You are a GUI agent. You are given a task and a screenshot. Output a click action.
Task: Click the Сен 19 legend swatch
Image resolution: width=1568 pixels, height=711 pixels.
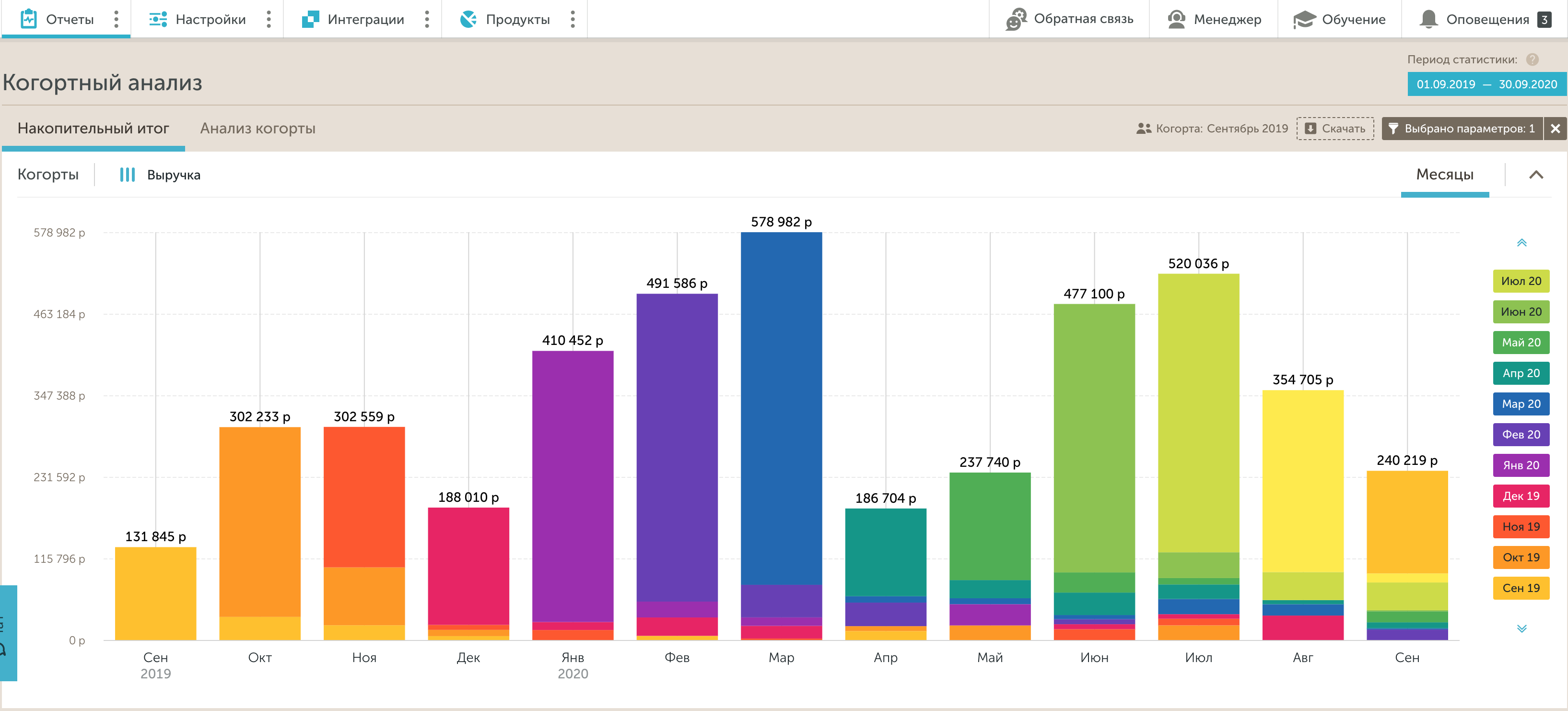point(1521,589)
